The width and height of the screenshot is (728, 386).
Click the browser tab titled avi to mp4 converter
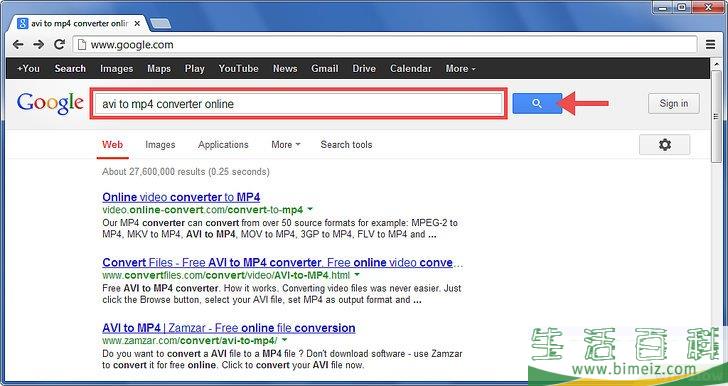79,23
